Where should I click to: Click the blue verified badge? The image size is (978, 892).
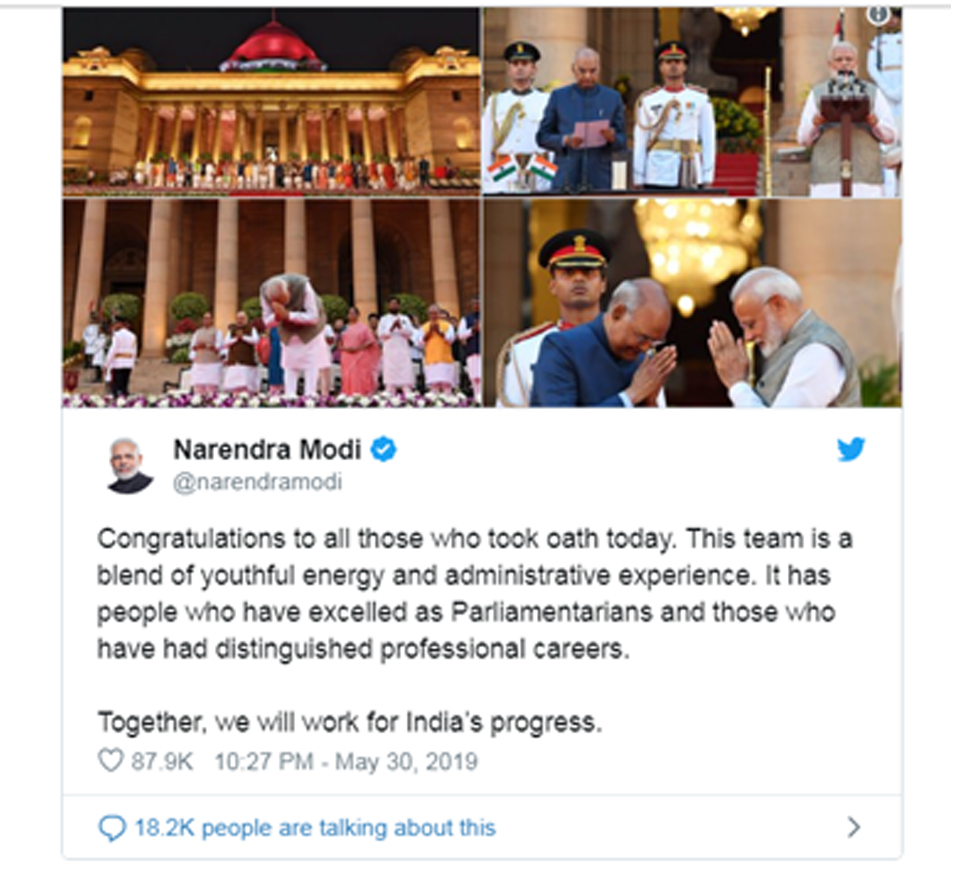click(384, 449)
